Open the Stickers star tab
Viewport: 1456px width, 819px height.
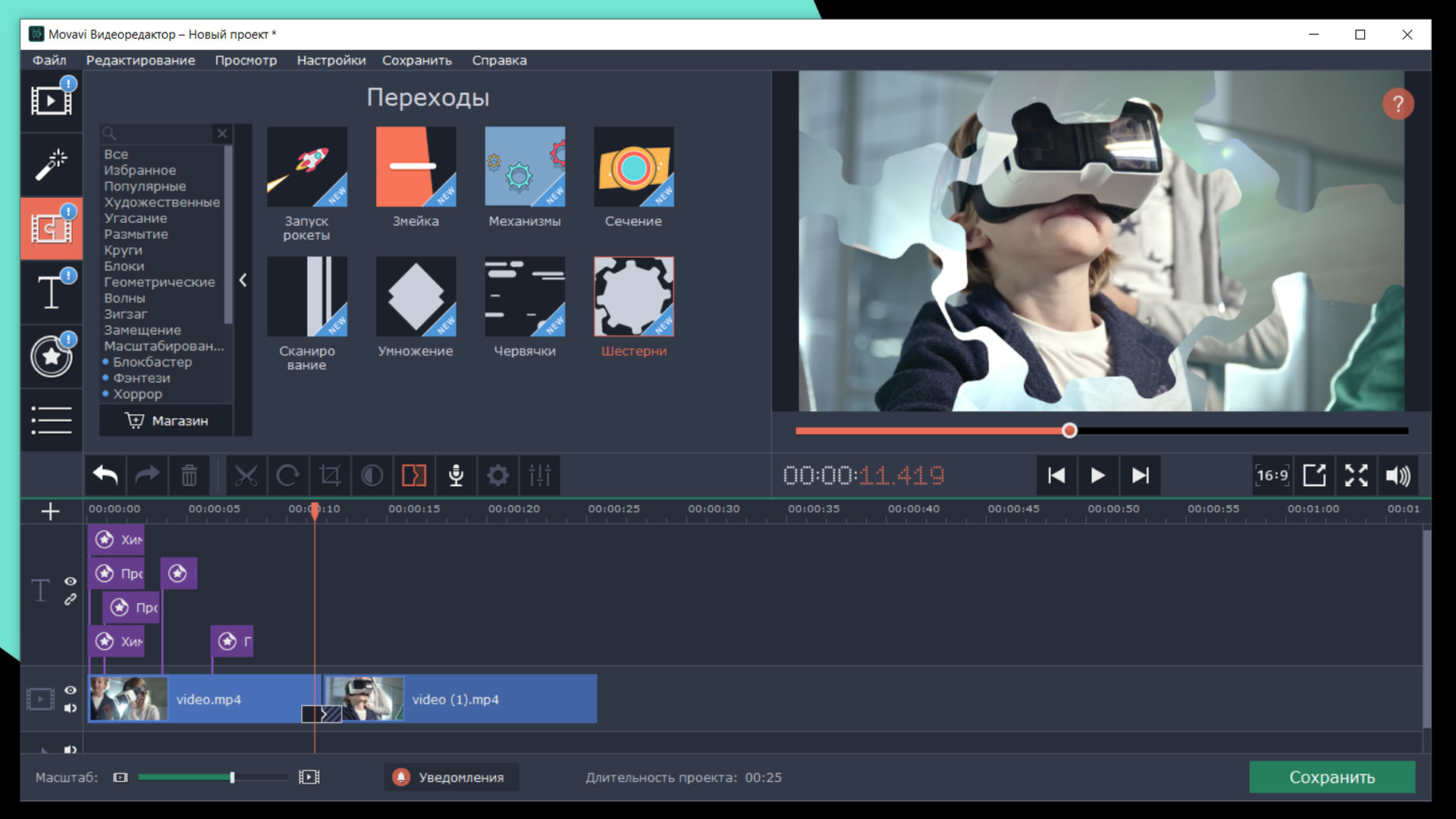[x=51, y=356]
